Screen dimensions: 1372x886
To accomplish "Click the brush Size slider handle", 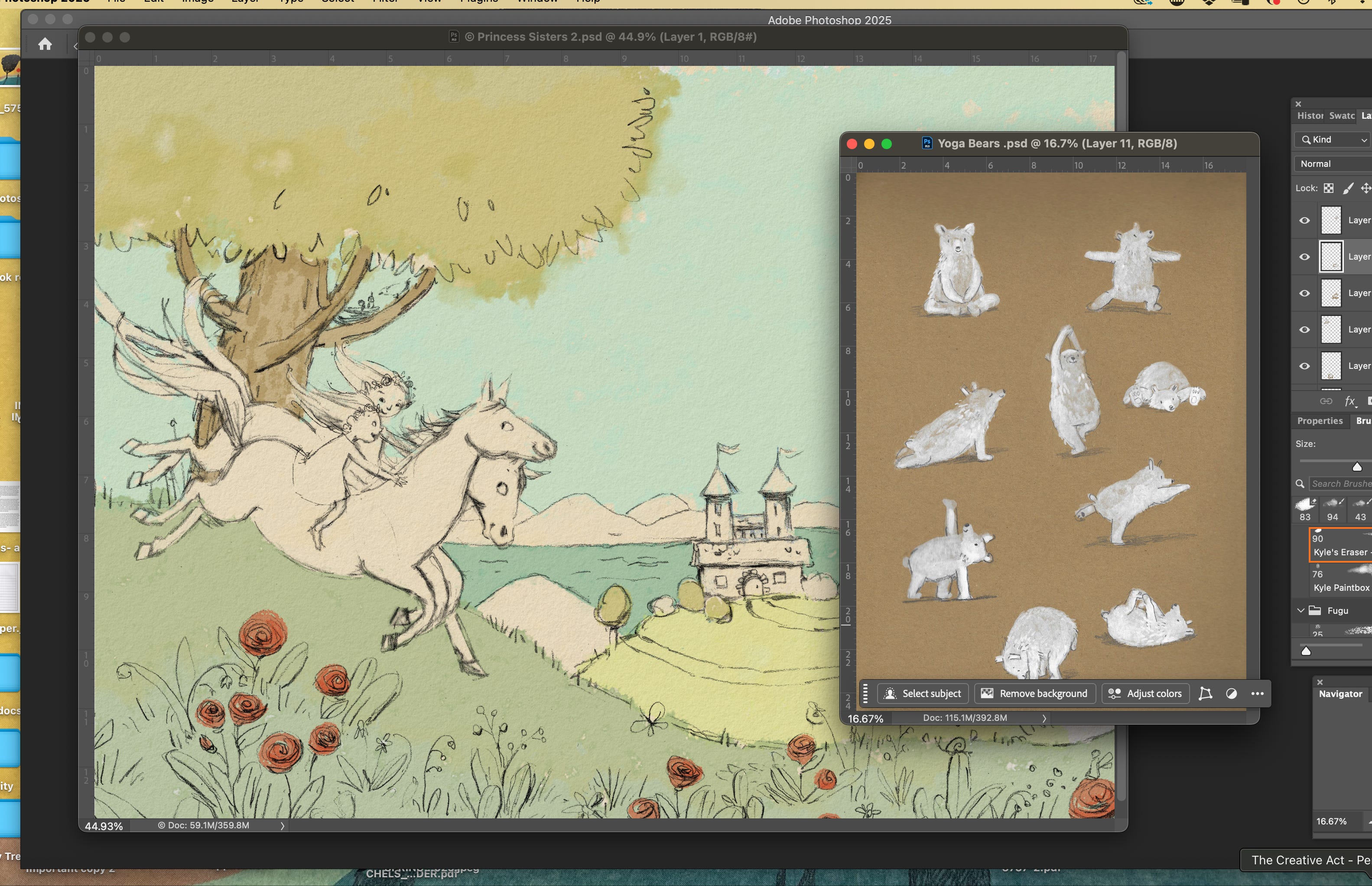I will coord(1357,466).
